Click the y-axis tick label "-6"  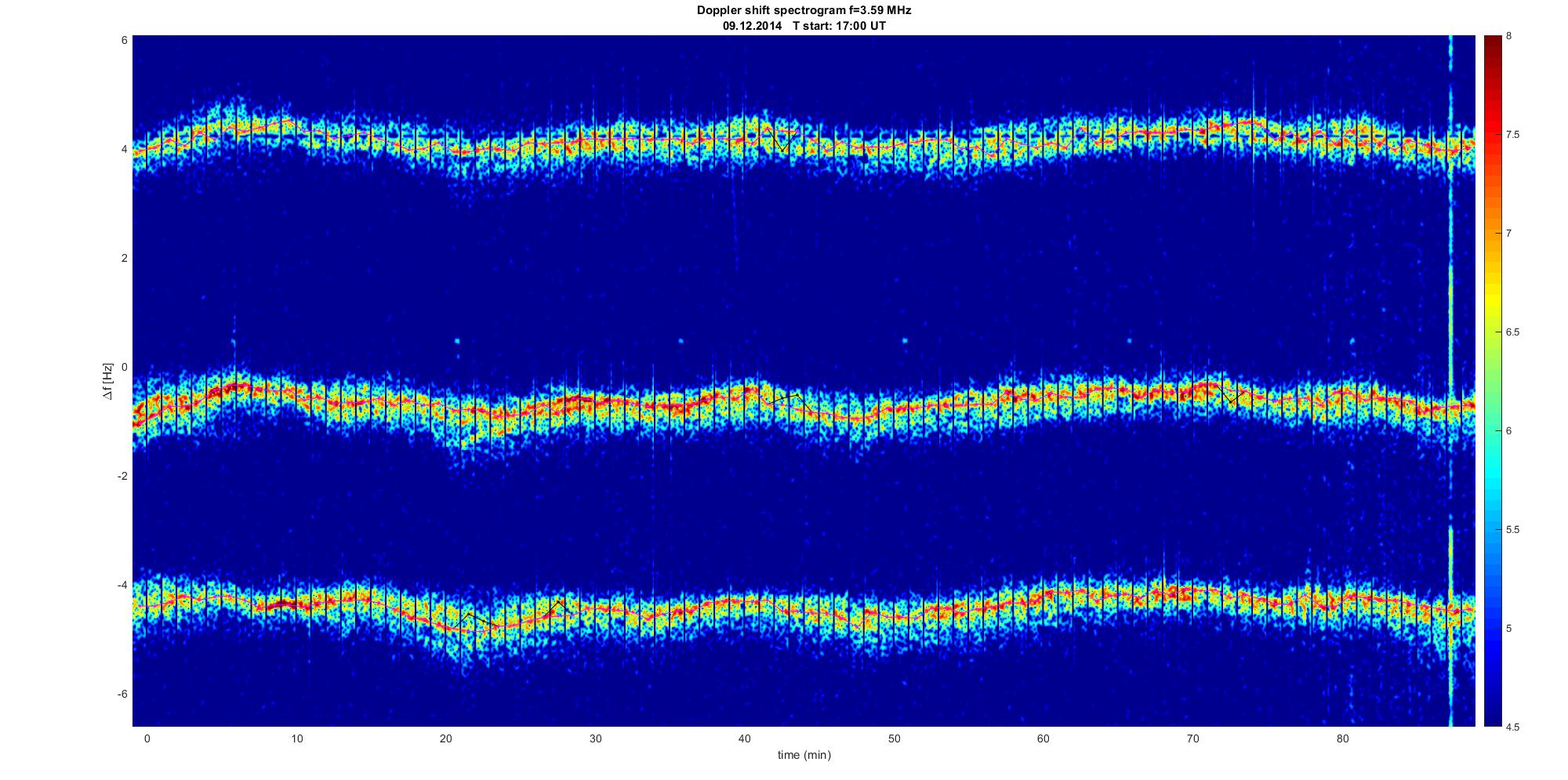pos(122,694)
